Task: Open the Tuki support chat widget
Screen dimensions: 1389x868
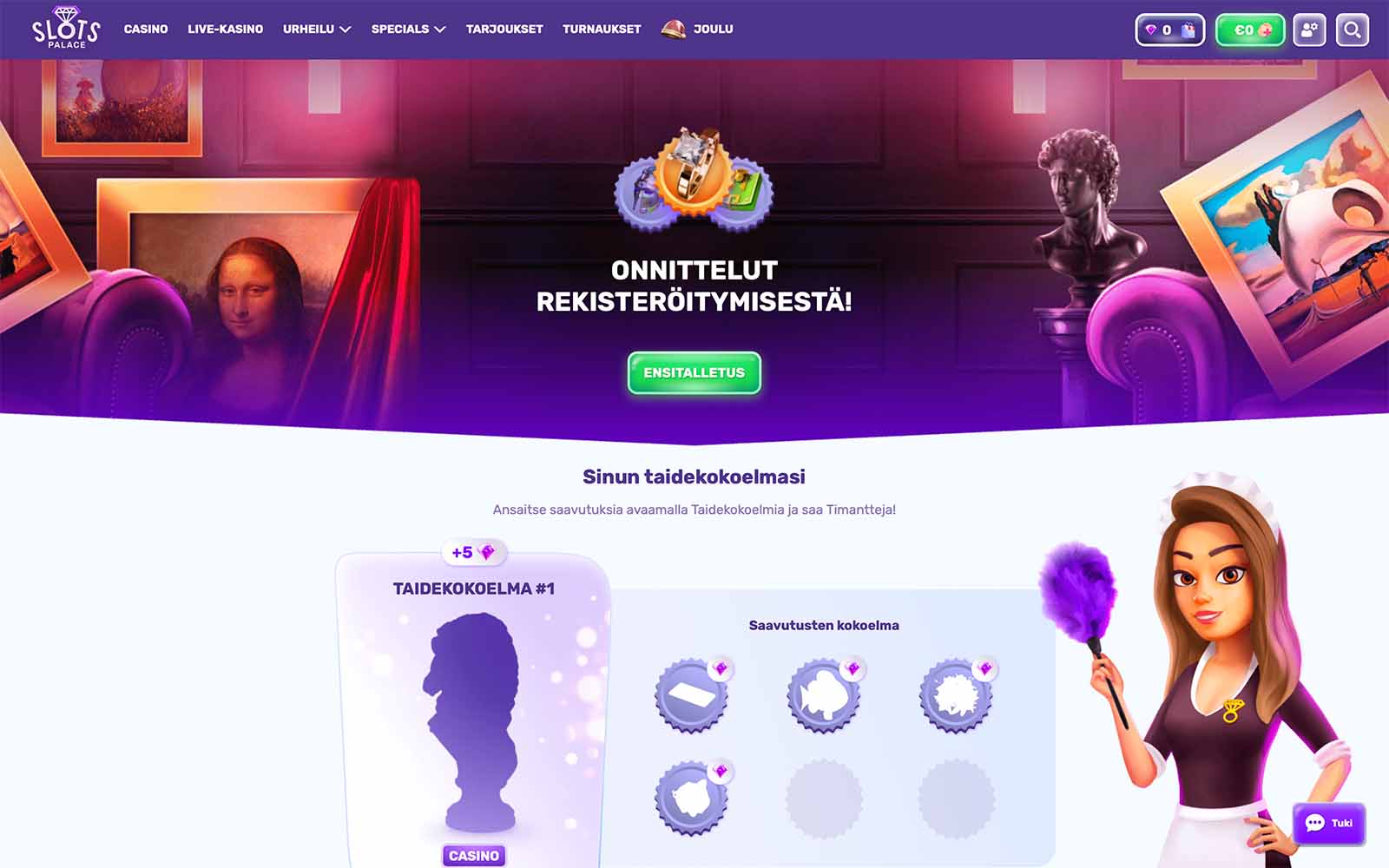Action: point(1328,823)
